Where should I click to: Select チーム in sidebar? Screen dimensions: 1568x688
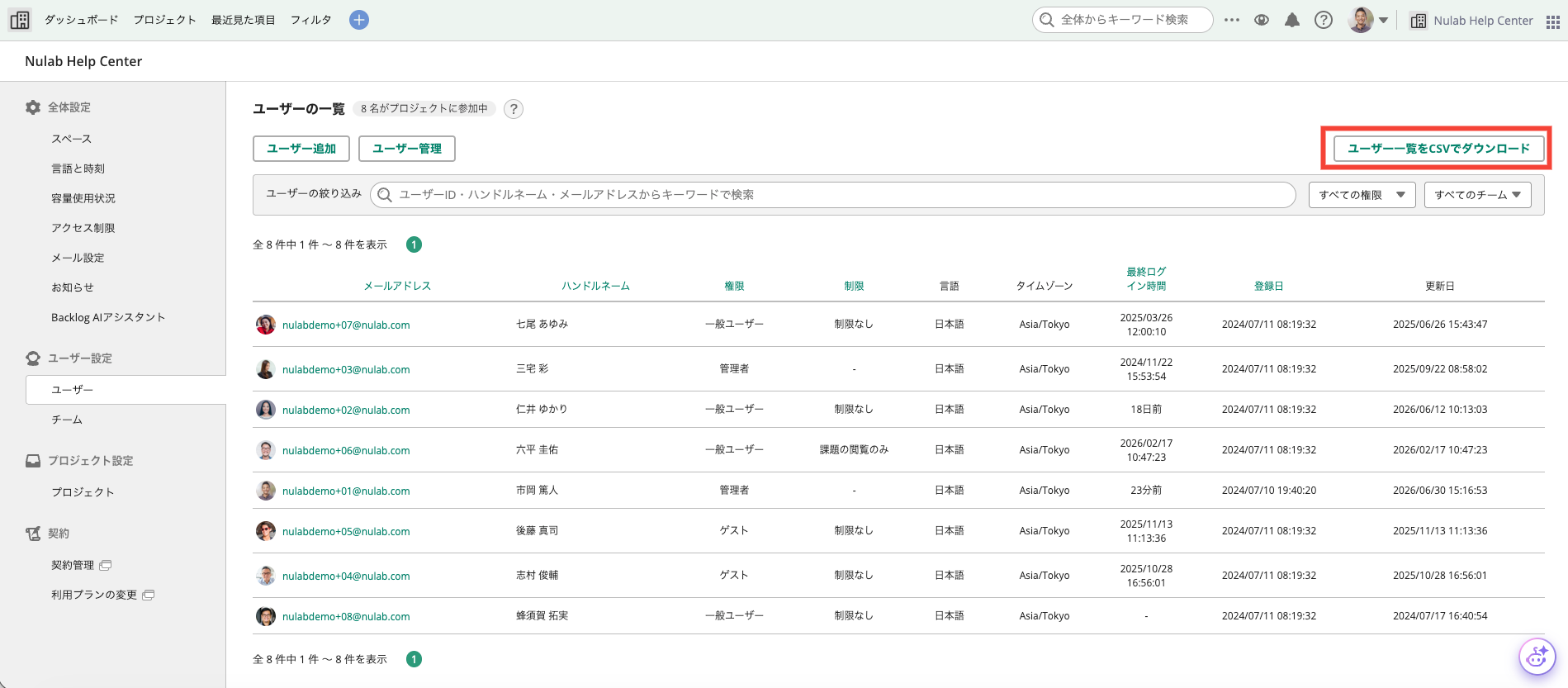67,420
